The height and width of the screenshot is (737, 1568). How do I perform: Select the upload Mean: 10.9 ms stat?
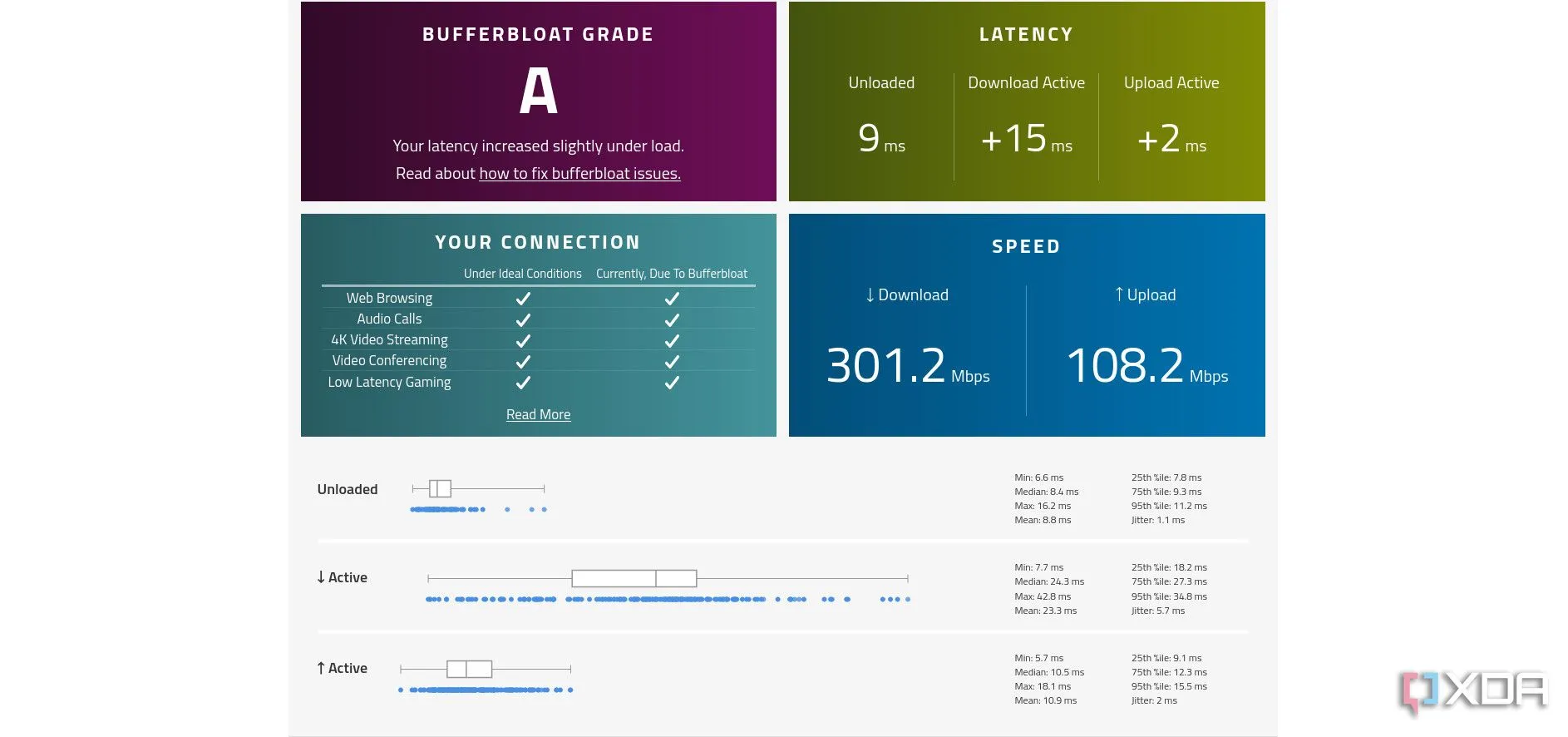(x=1045, y=700)
